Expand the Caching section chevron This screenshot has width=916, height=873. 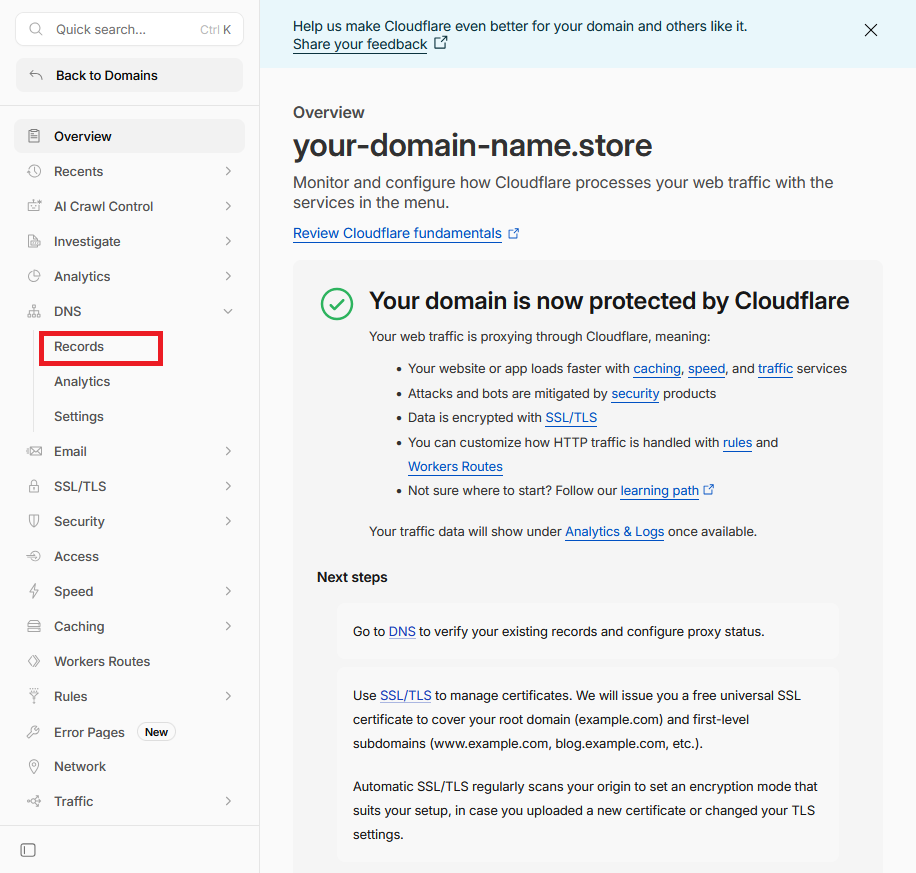click(x=228, y=626)
